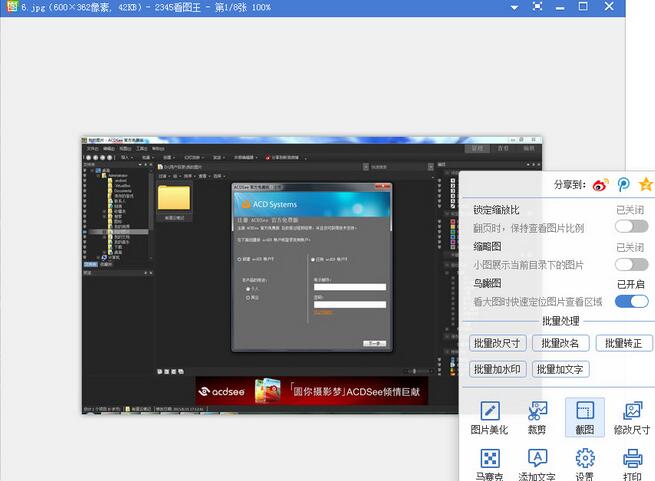Click the 批量改尺寸 batch resize button
This screenshot has width=655, height=481.
coord(497,343)
